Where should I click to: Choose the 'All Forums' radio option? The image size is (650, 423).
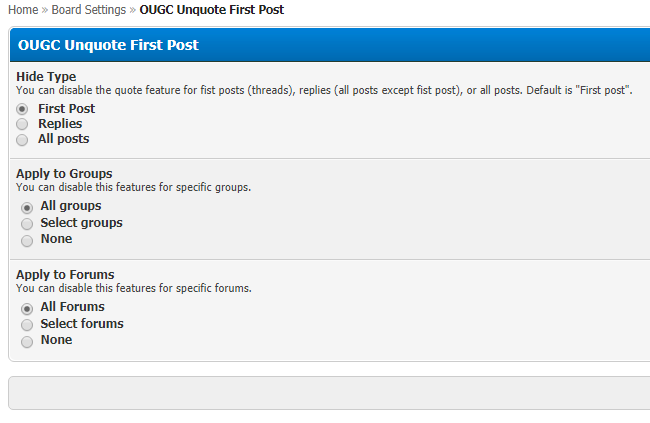[27, 308]
